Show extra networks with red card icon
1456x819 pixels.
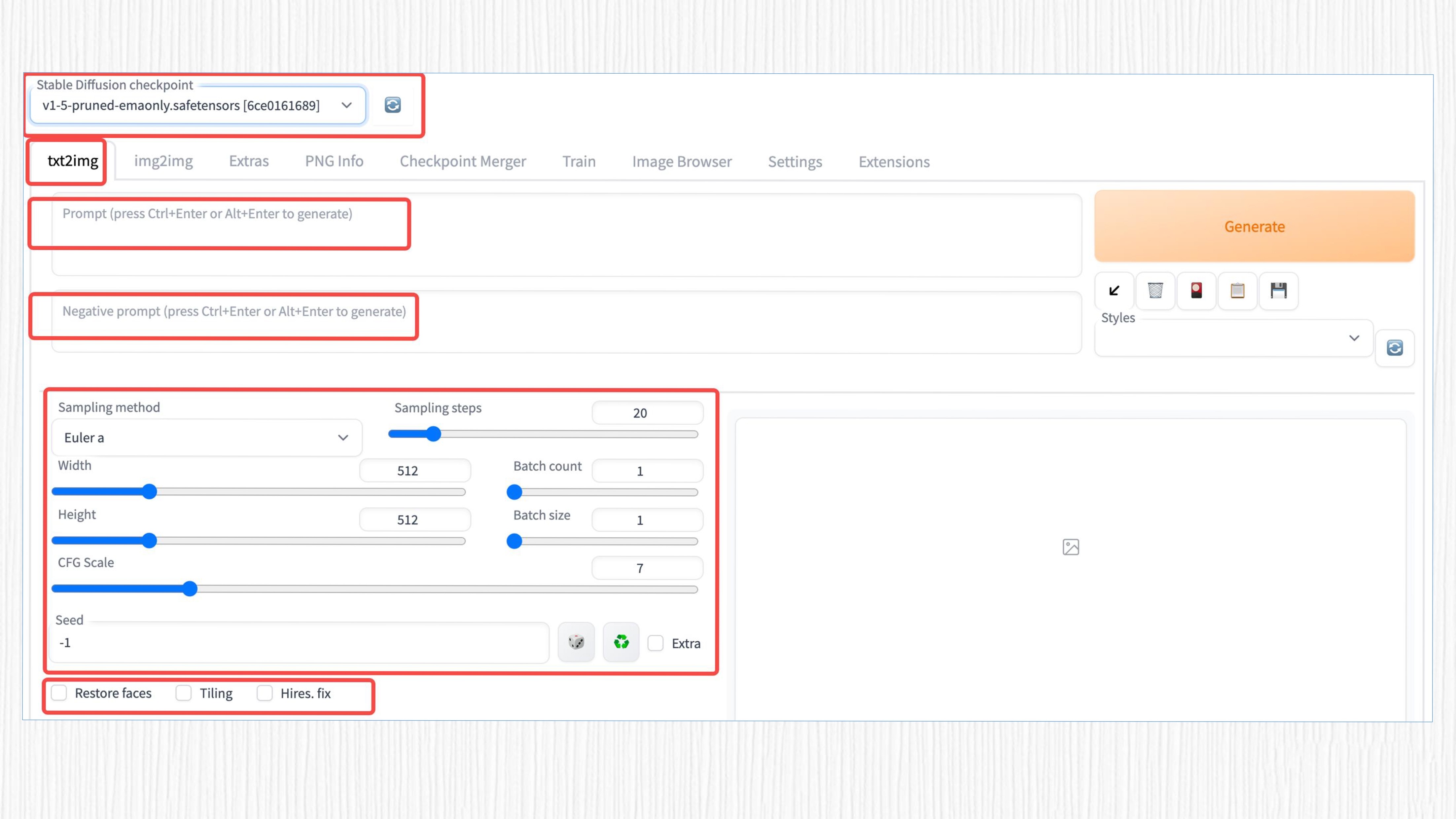pos(1196,291)
